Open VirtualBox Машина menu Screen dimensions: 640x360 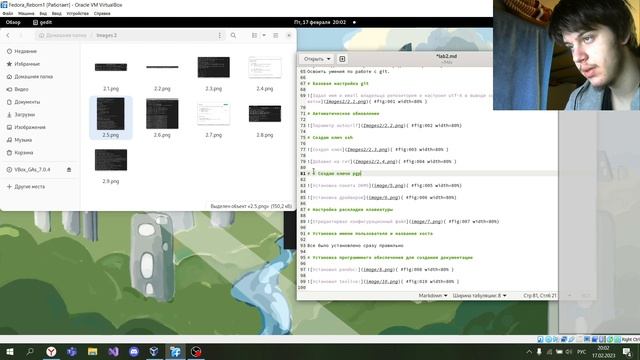(26, 13)
